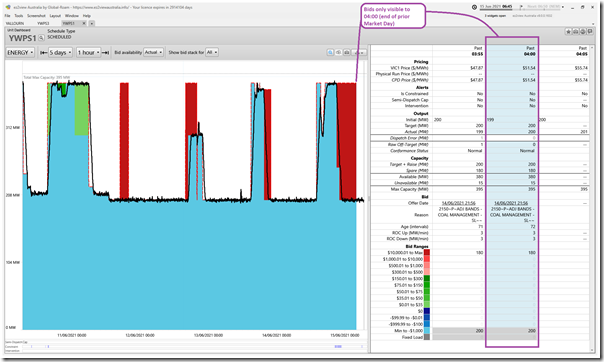Click the $1,000.01 to $10,000 swatch

click(x=427, y=259)
